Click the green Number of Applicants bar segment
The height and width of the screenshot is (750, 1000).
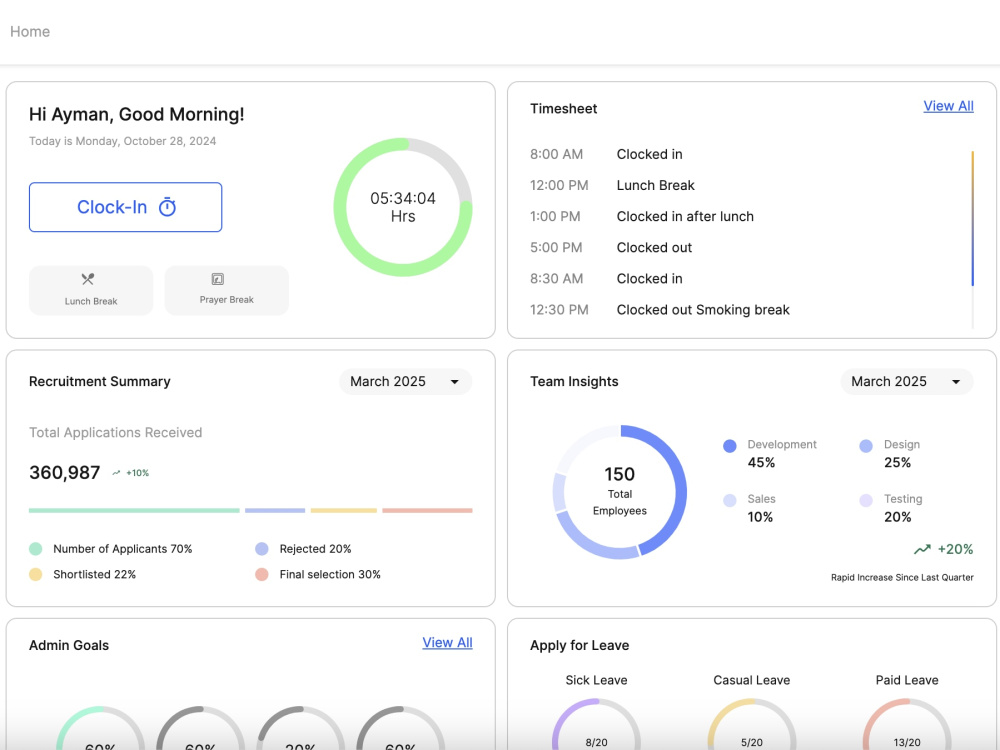coord(134,510)
